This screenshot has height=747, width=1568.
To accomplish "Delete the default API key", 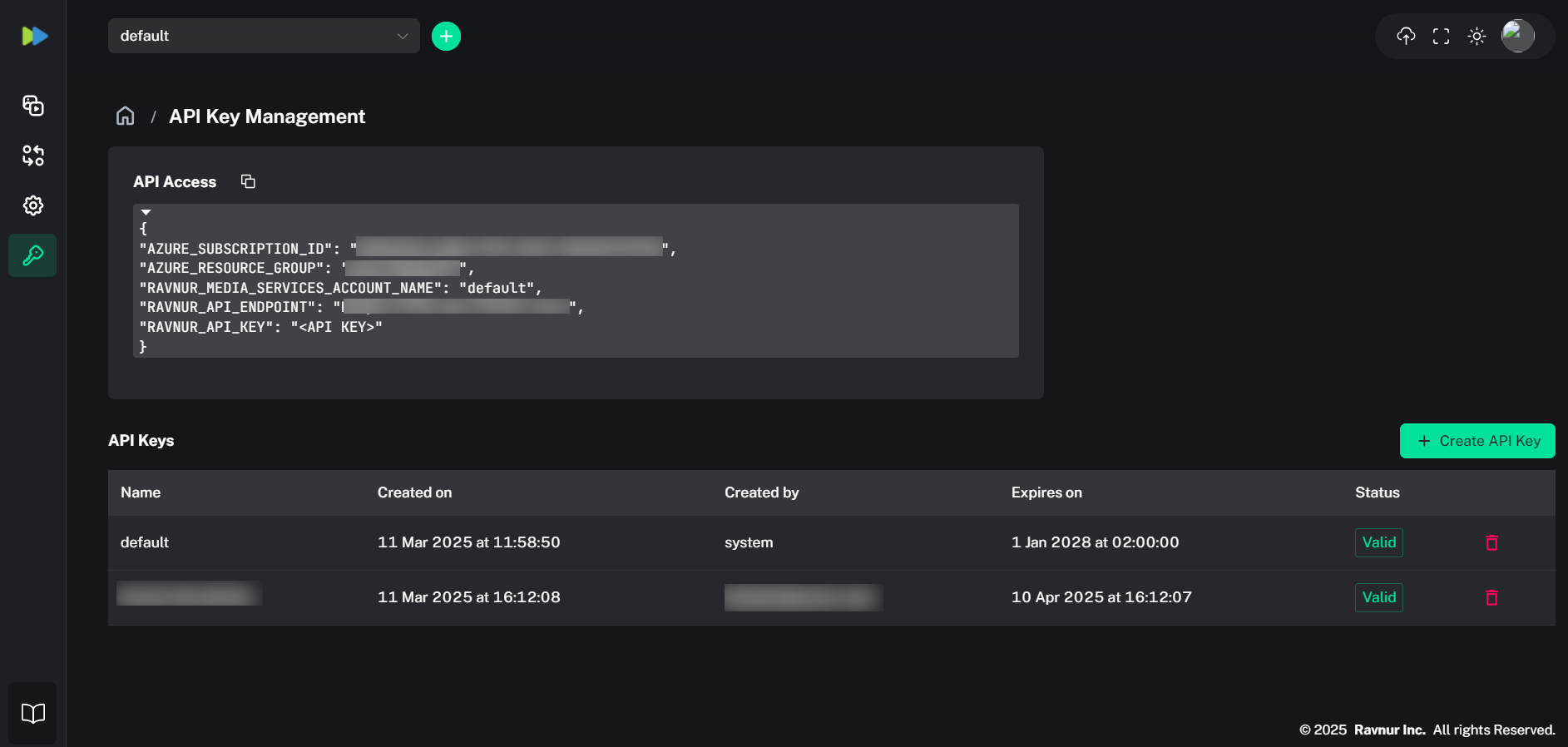I will (1491, 542).
